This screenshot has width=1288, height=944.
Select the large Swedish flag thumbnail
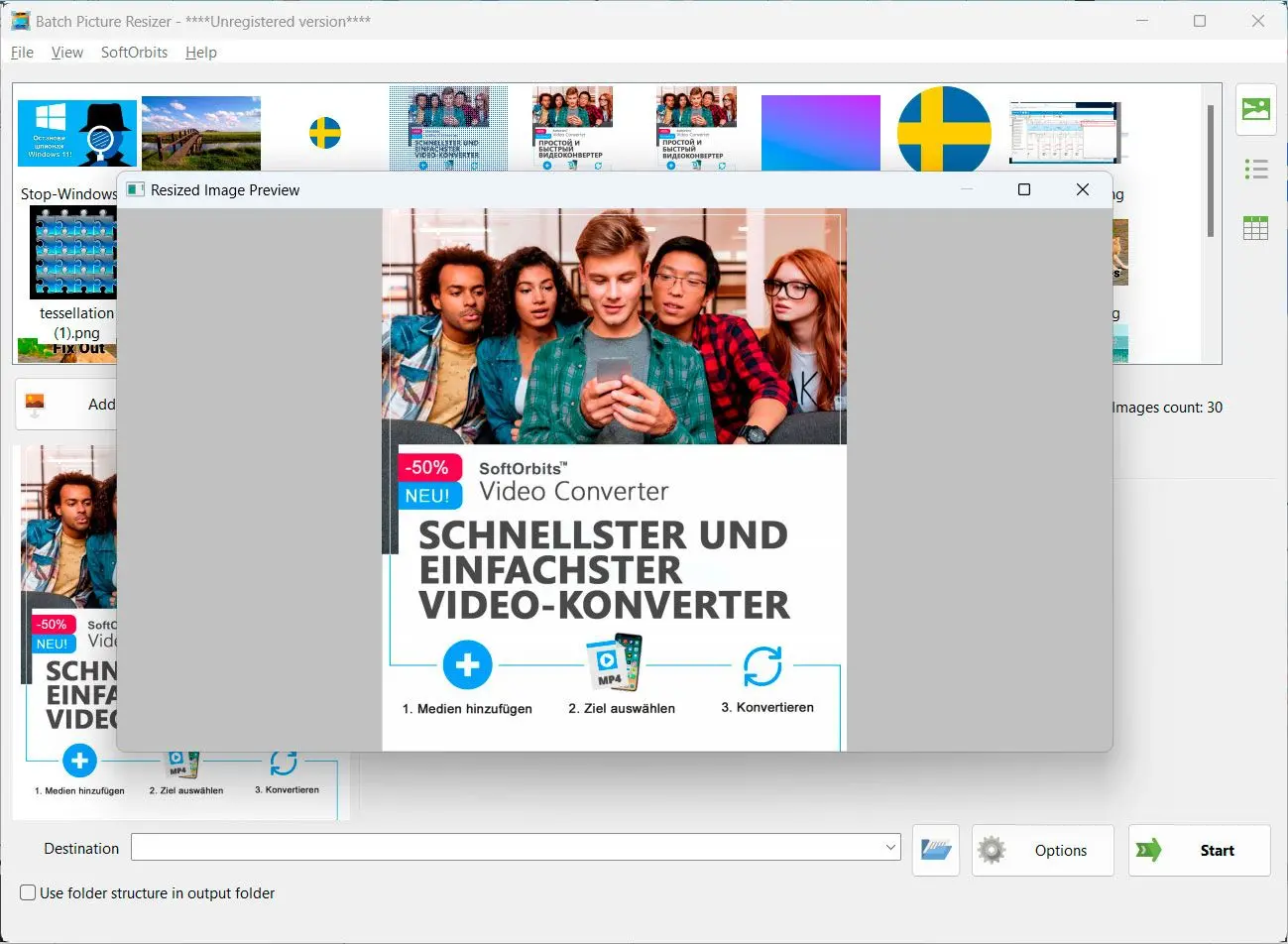click(943, 129)
